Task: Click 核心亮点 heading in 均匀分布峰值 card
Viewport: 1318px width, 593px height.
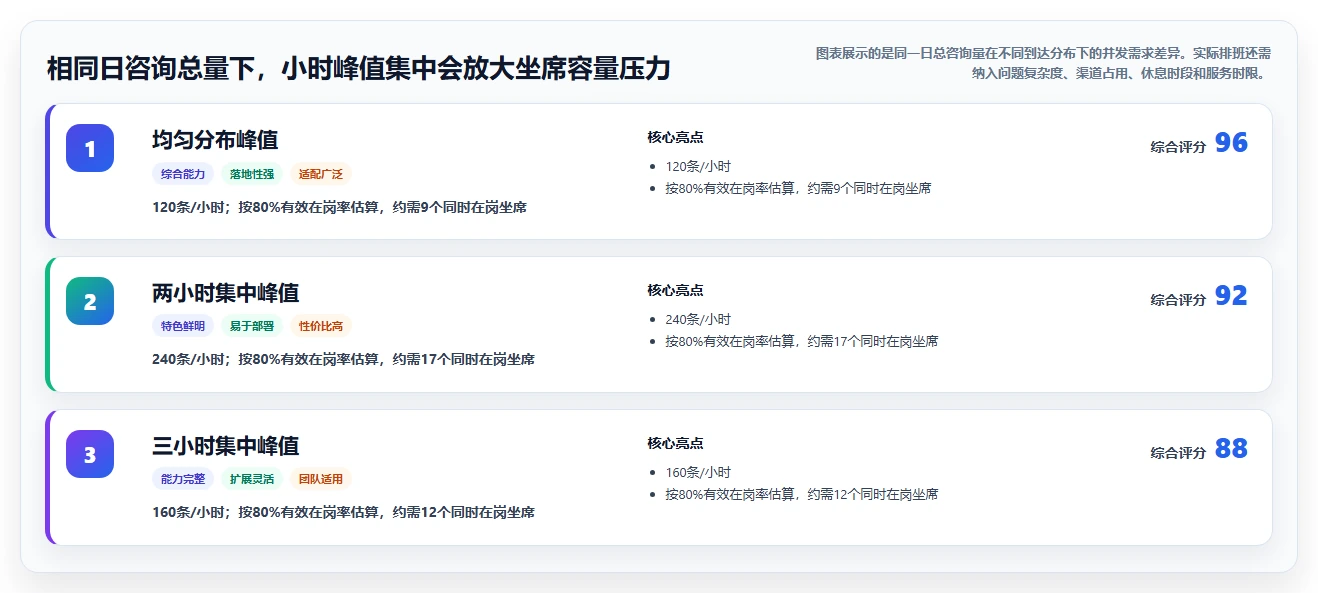Action: (x=675, y=138)
